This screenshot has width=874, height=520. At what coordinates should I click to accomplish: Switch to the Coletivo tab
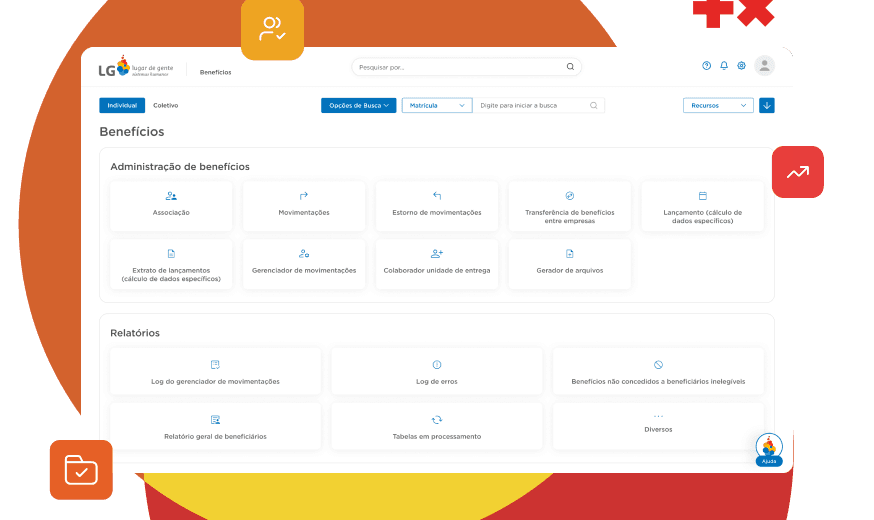pyautogui.click(x=165, y=105)
